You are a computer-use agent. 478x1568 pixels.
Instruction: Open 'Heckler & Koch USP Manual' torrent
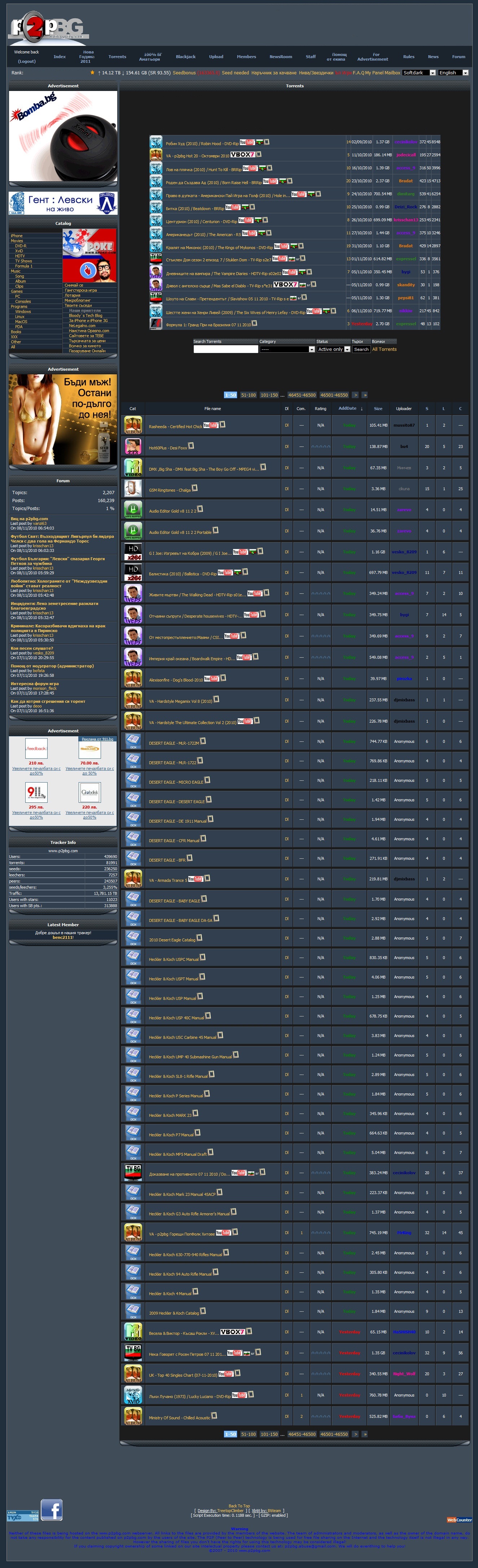tap(173, 998)
